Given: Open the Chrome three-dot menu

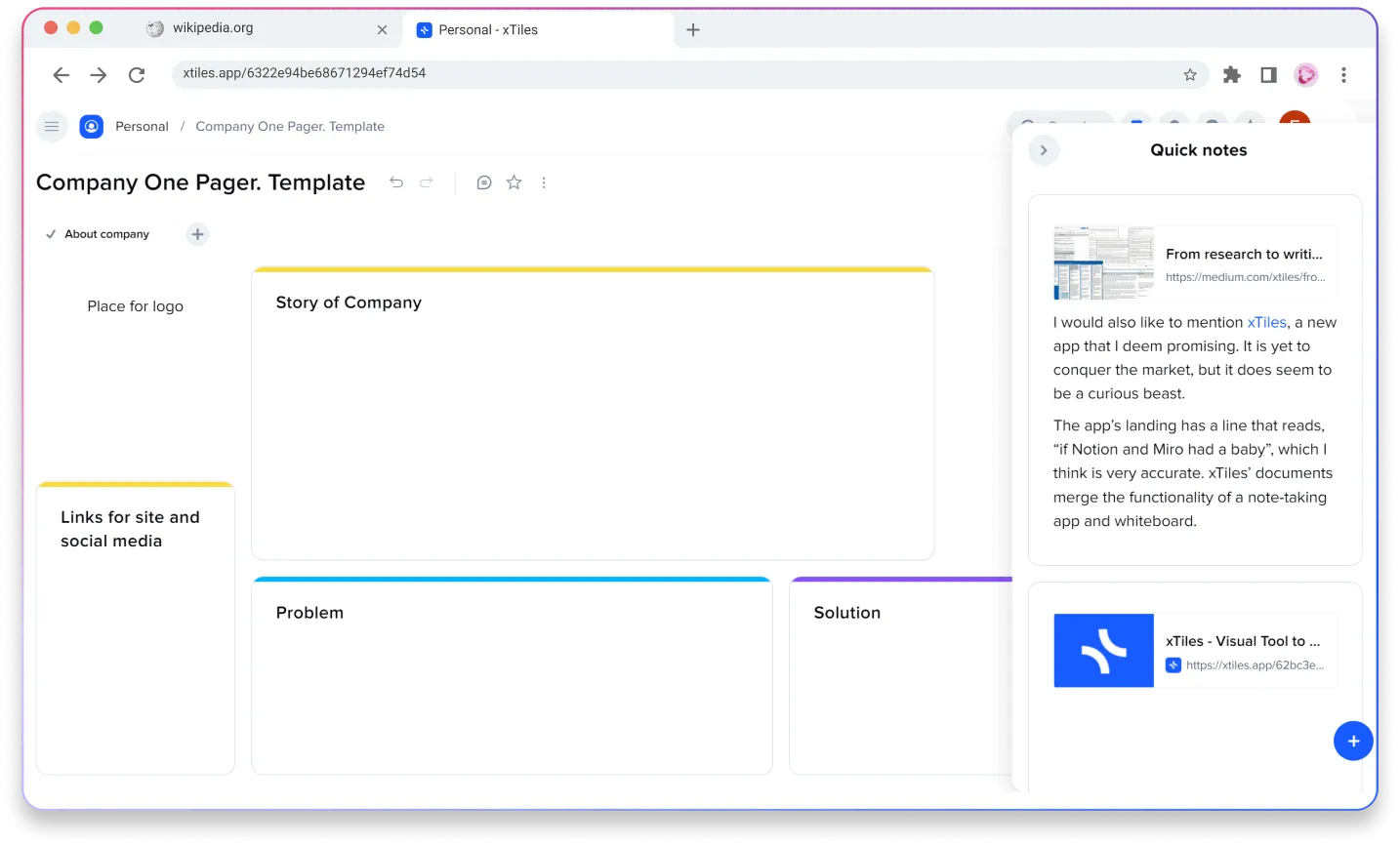Looking at the screenshot, I should point(1343,75).
